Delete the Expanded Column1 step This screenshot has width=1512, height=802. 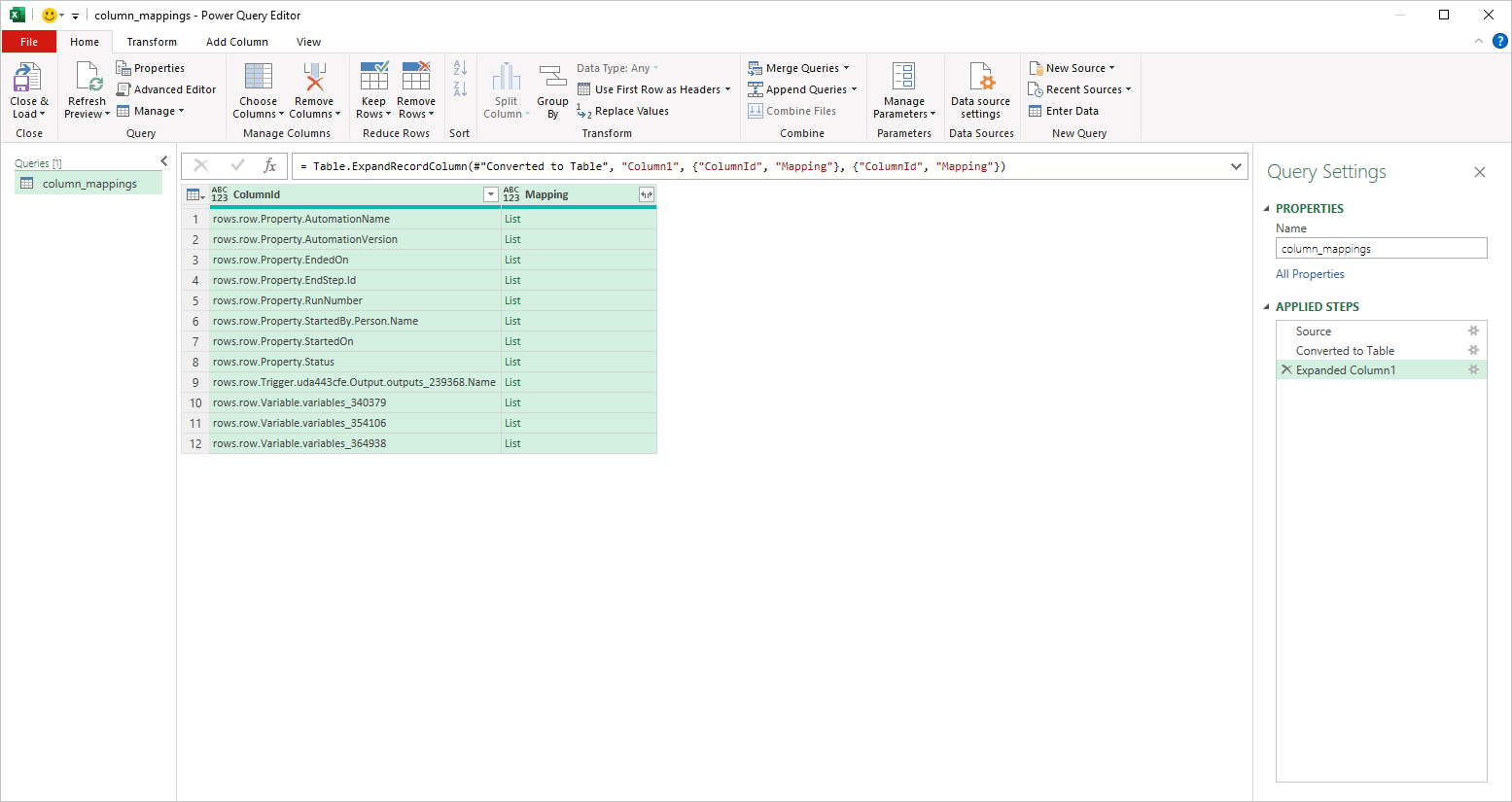pos(1286,370)
